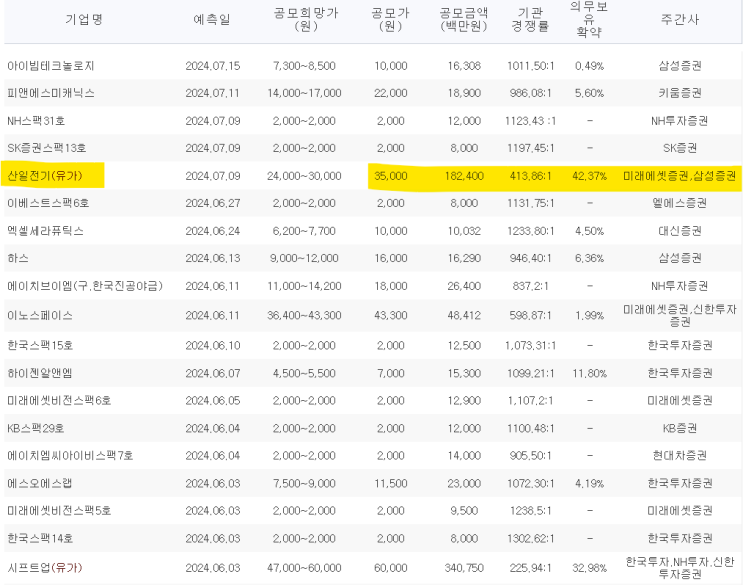Click competition ratio 837.2:1

coord(530,286)
